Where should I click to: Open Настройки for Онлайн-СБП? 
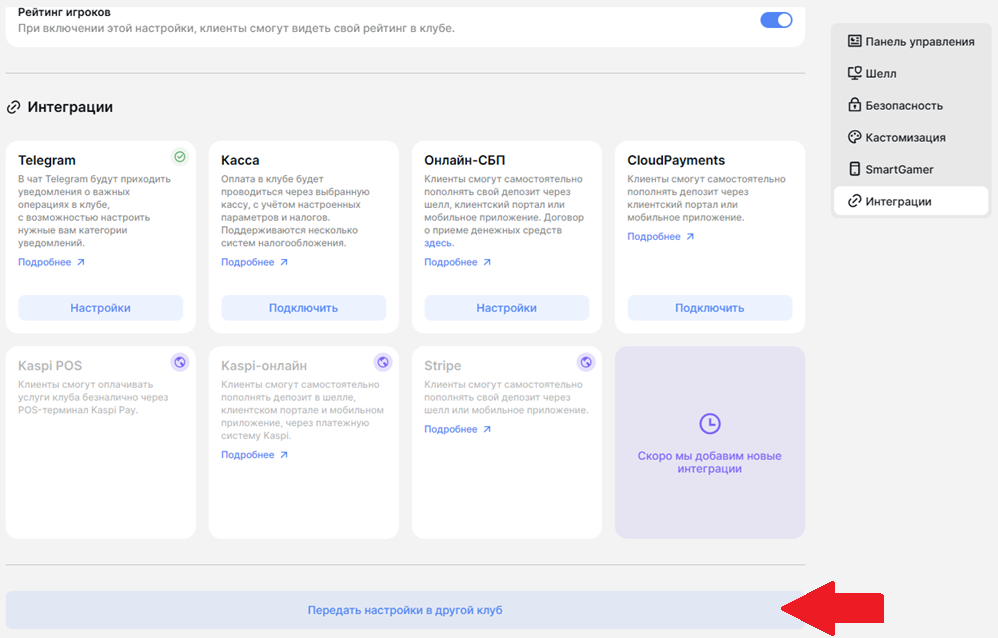tap(507, 308)
